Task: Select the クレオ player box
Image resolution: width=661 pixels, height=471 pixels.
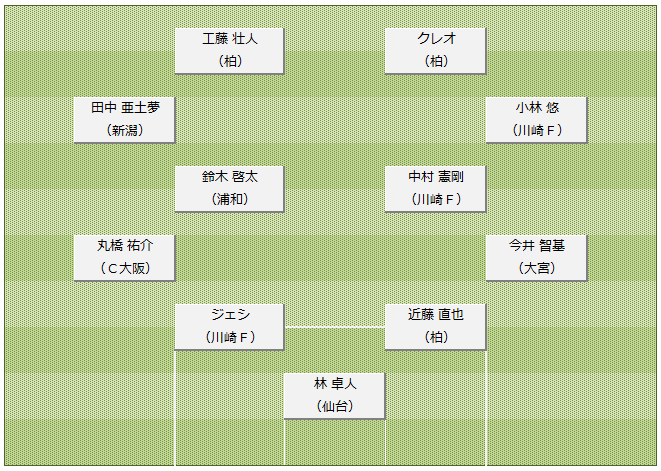Action: click(x=435, y=51)
